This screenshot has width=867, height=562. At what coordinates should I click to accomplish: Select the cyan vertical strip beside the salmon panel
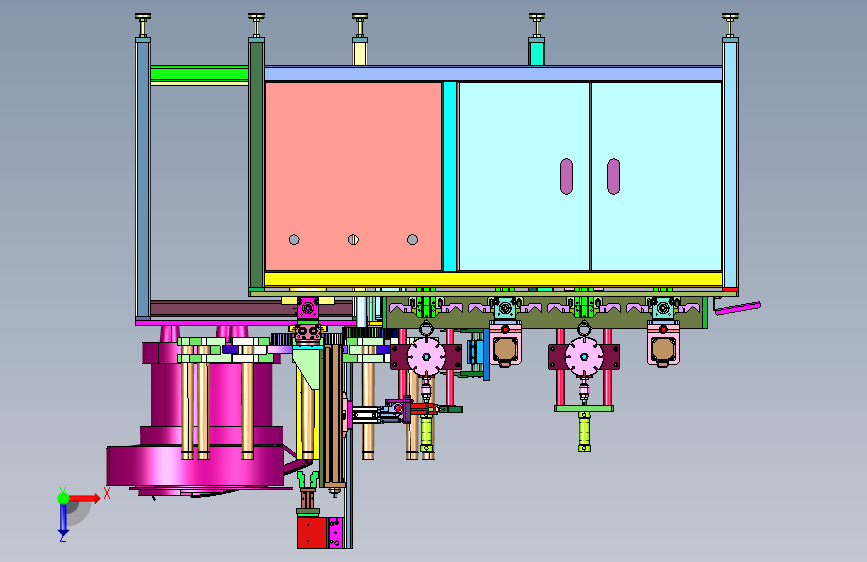(450, 176)
